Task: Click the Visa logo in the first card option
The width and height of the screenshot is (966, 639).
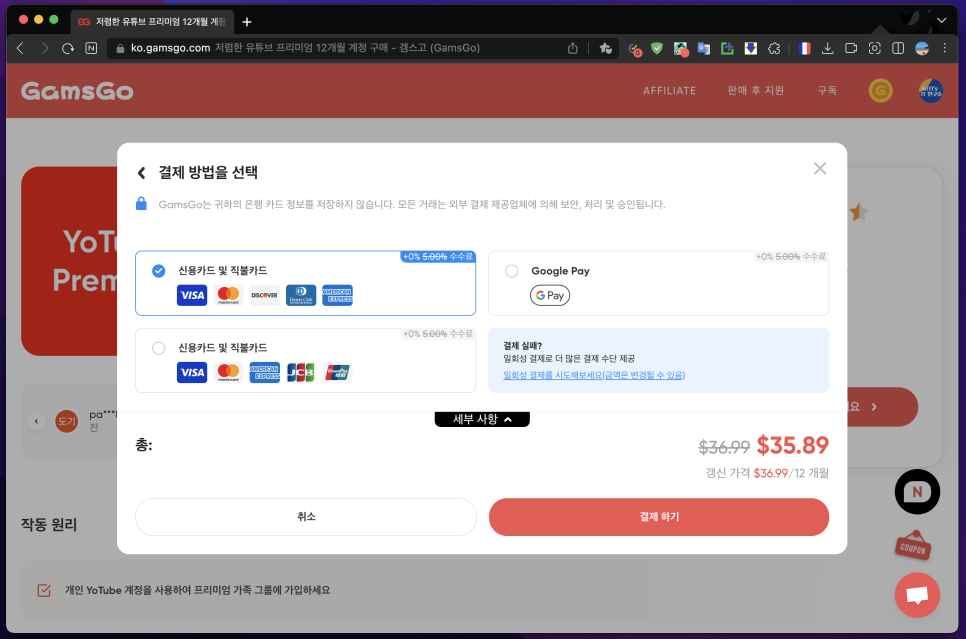Action: pyautogui.click(x=192, y=295)
